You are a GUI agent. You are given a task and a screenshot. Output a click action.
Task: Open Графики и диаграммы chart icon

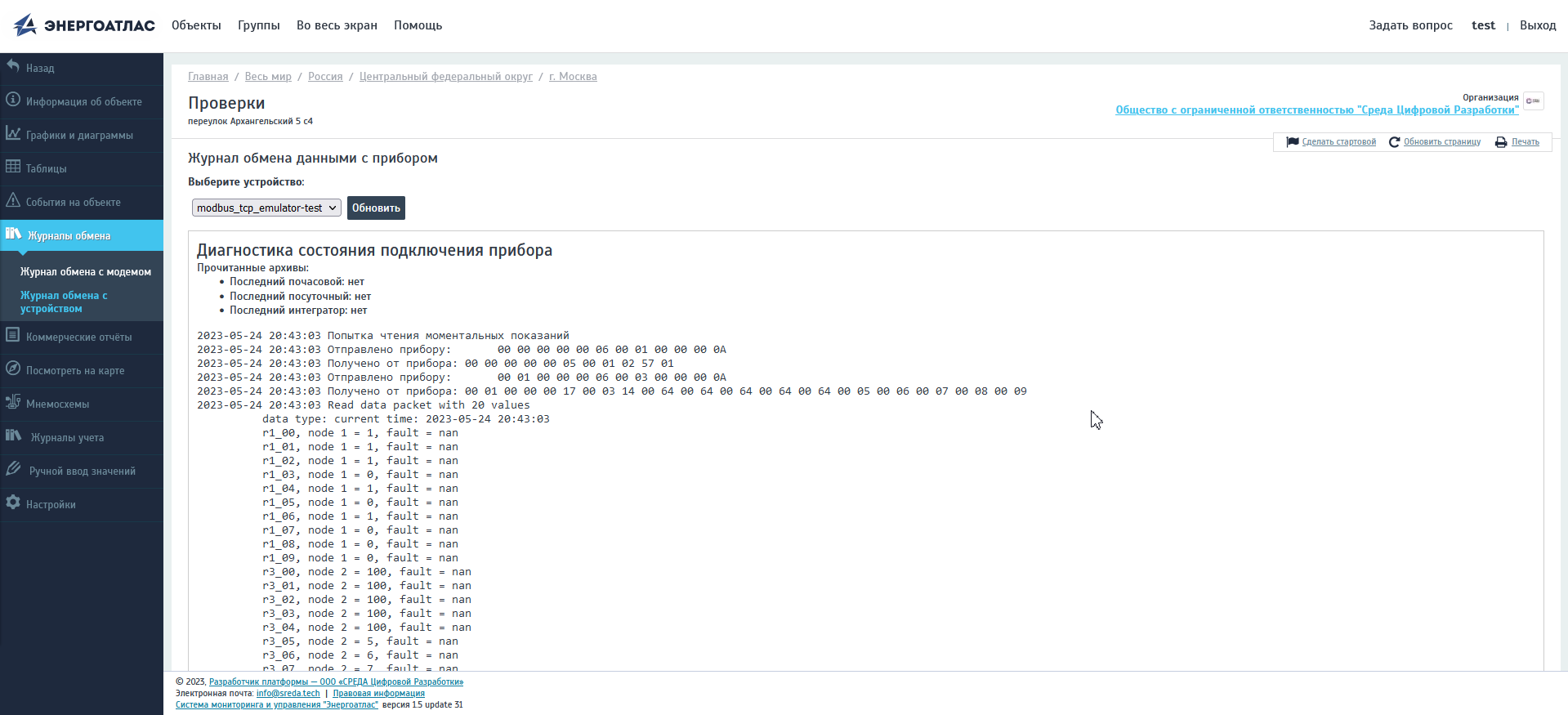(x=13, y=133)
